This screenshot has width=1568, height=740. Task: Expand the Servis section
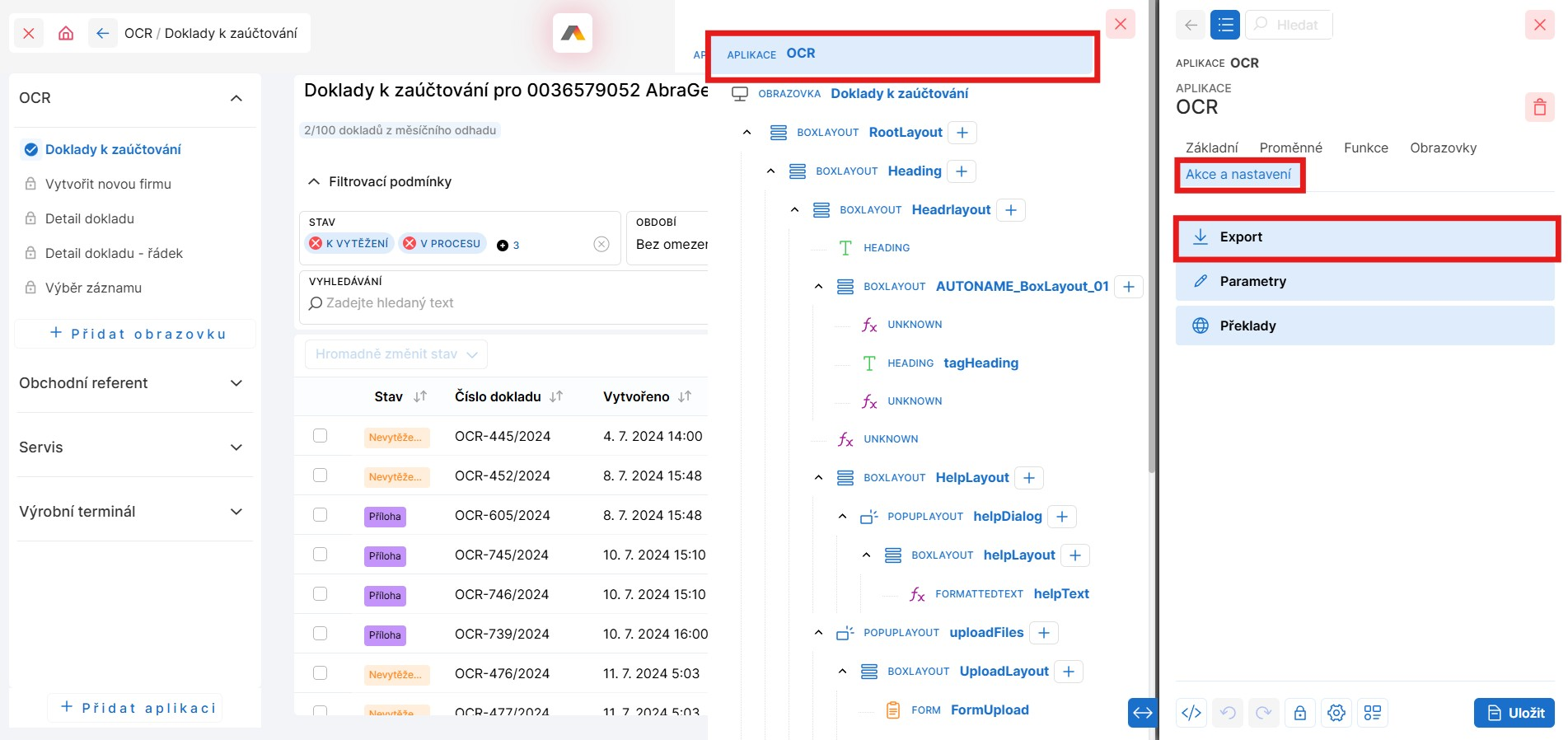point(236,447)
